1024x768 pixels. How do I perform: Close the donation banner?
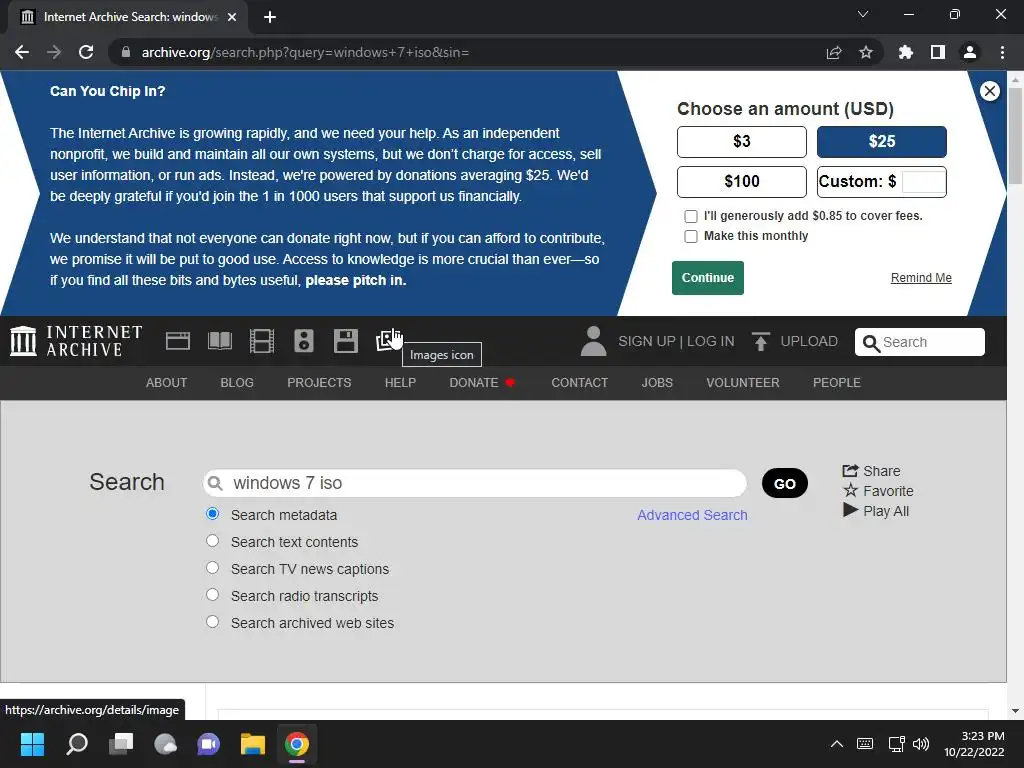[989, 91]
